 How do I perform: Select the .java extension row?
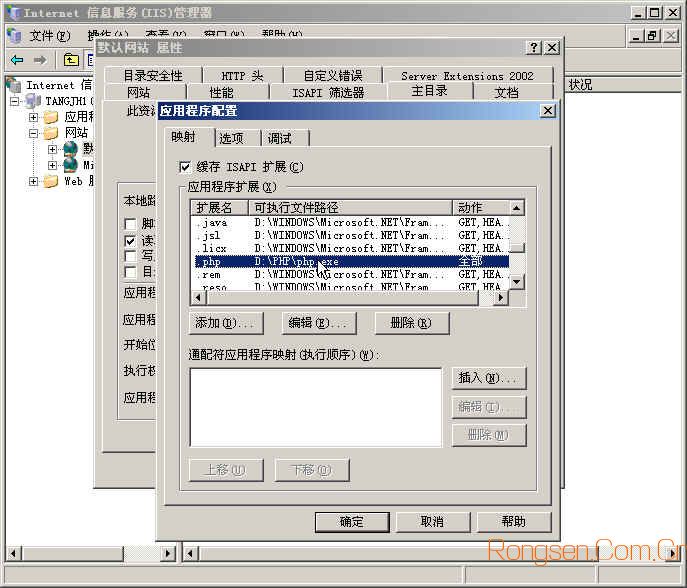351,222
